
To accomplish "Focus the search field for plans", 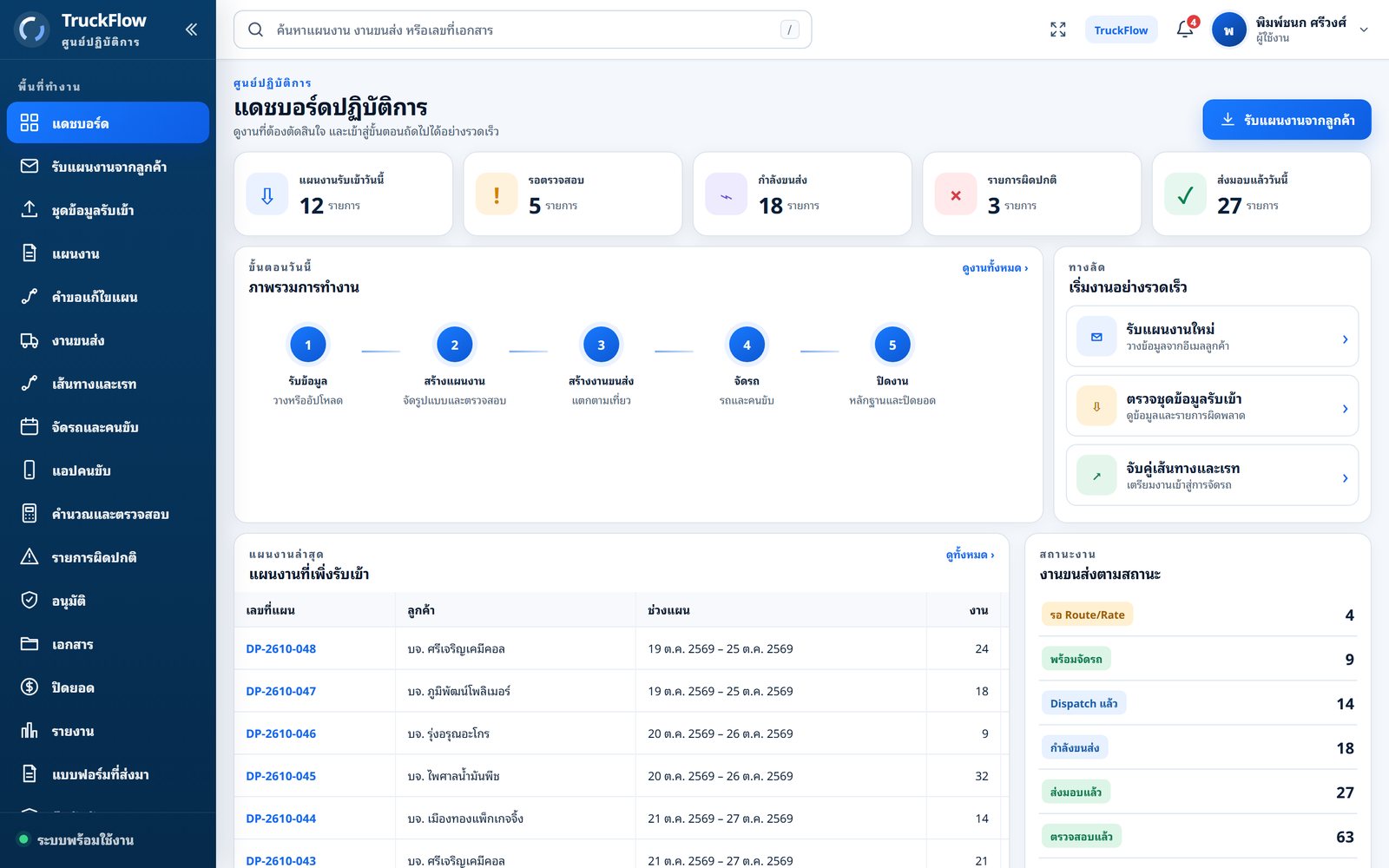I will coord(523,30).
